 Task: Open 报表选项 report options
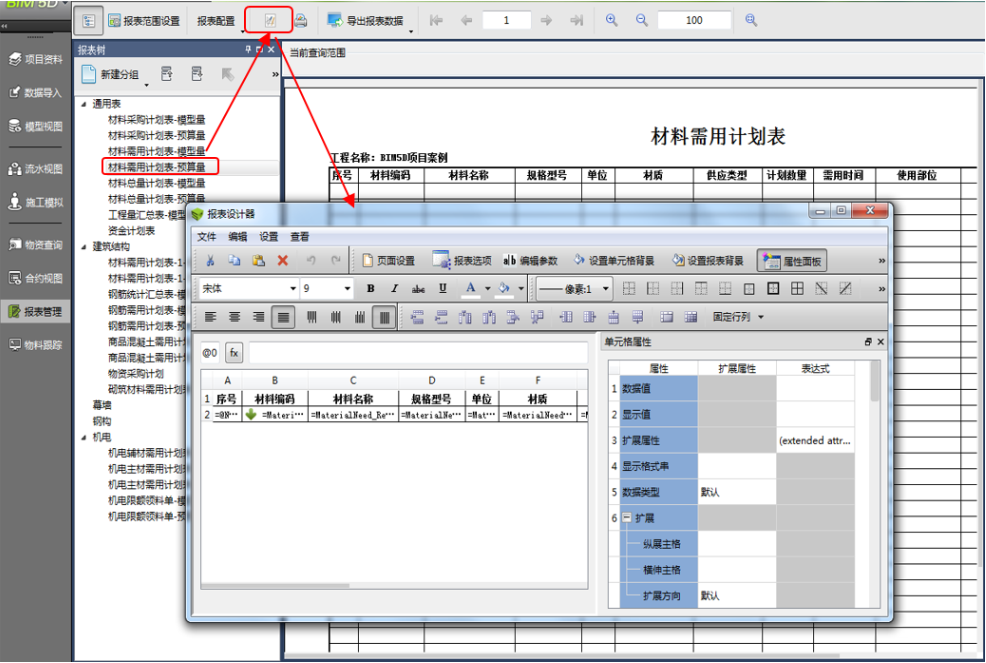point(462,260)
